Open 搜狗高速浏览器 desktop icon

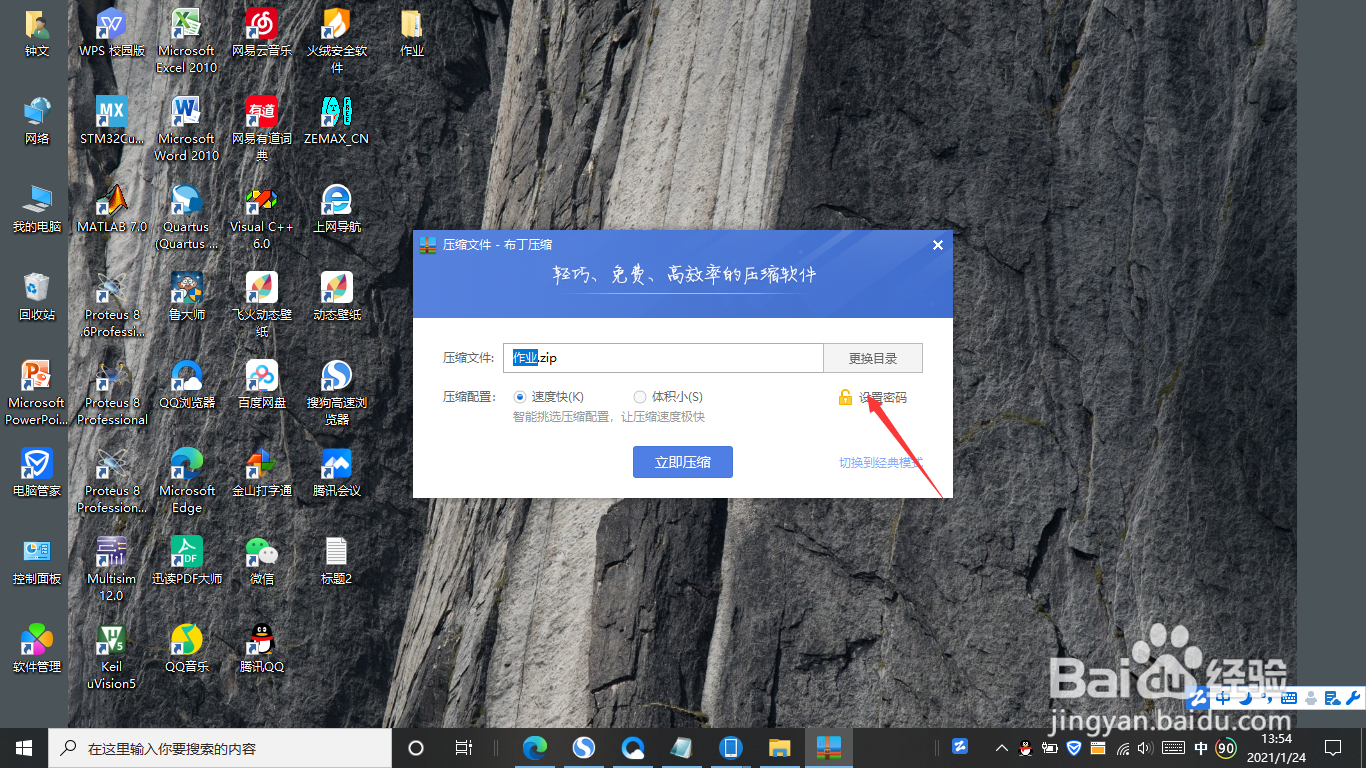[337, 392]
